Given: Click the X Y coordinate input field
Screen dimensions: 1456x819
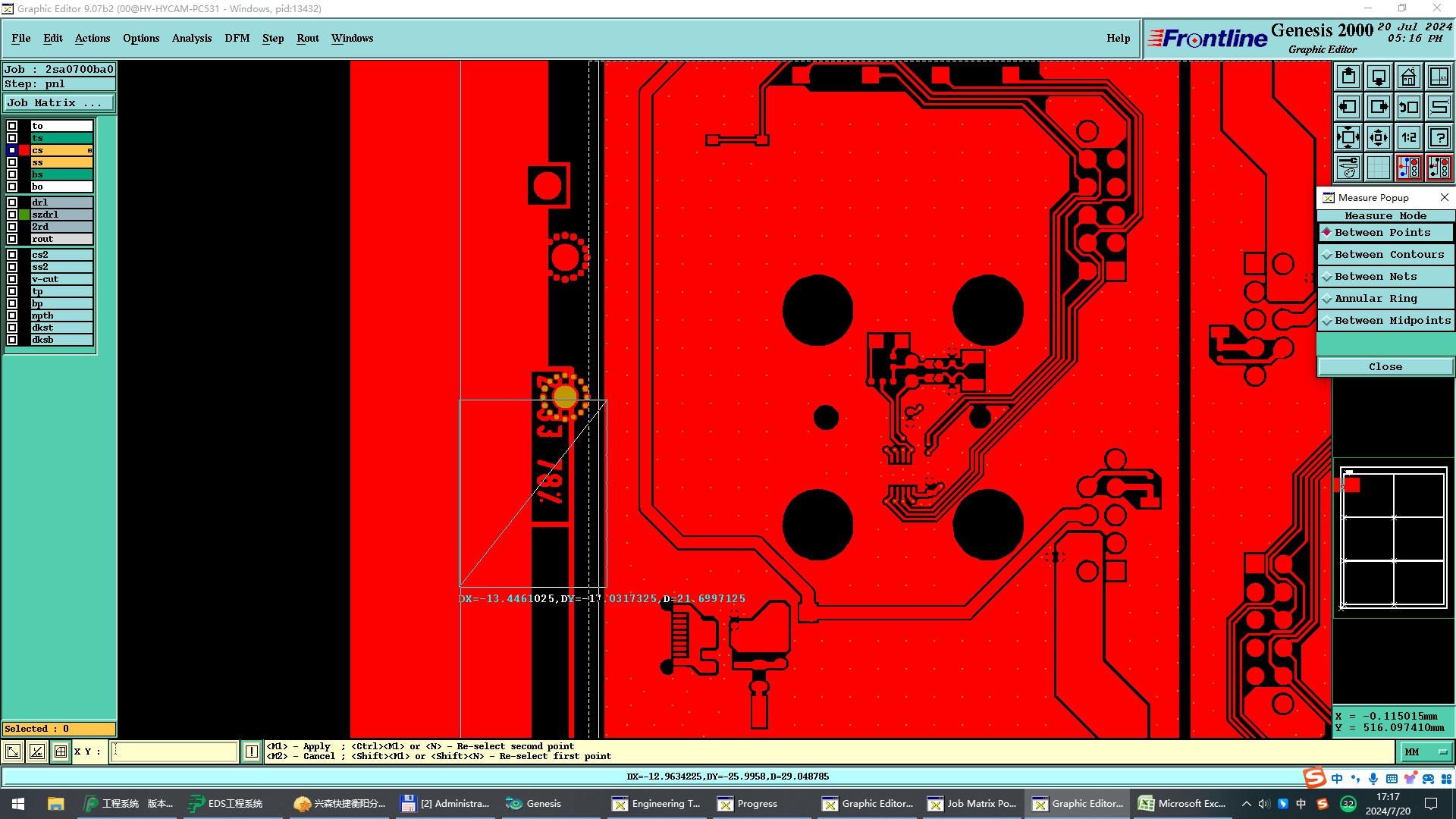Looking at the screenshot, I should [x=174, y=752].
